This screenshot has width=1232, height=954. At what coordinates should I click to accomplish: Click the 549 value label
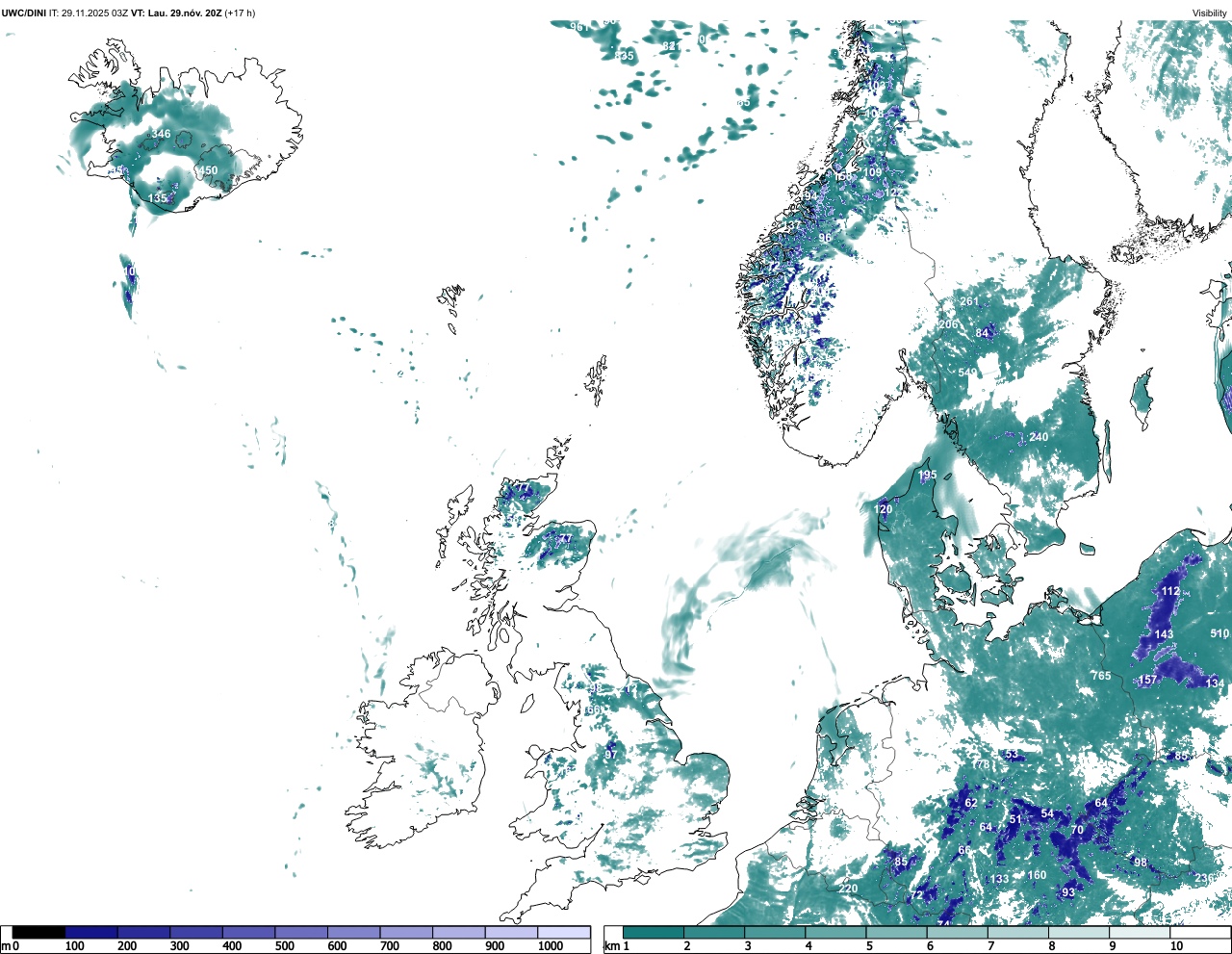pyautogui.click(x=967, y=373)
